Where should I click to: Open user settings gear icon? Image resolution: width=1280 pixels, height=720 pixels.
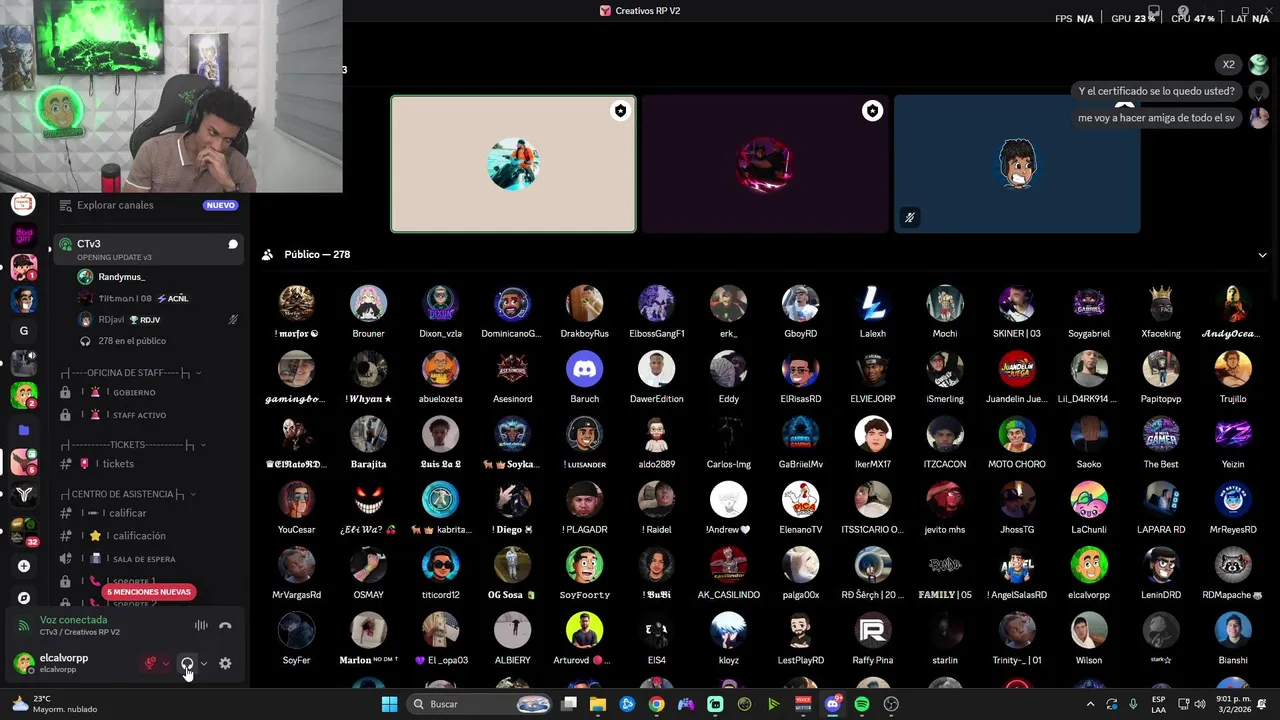click(x=225, y=663)
